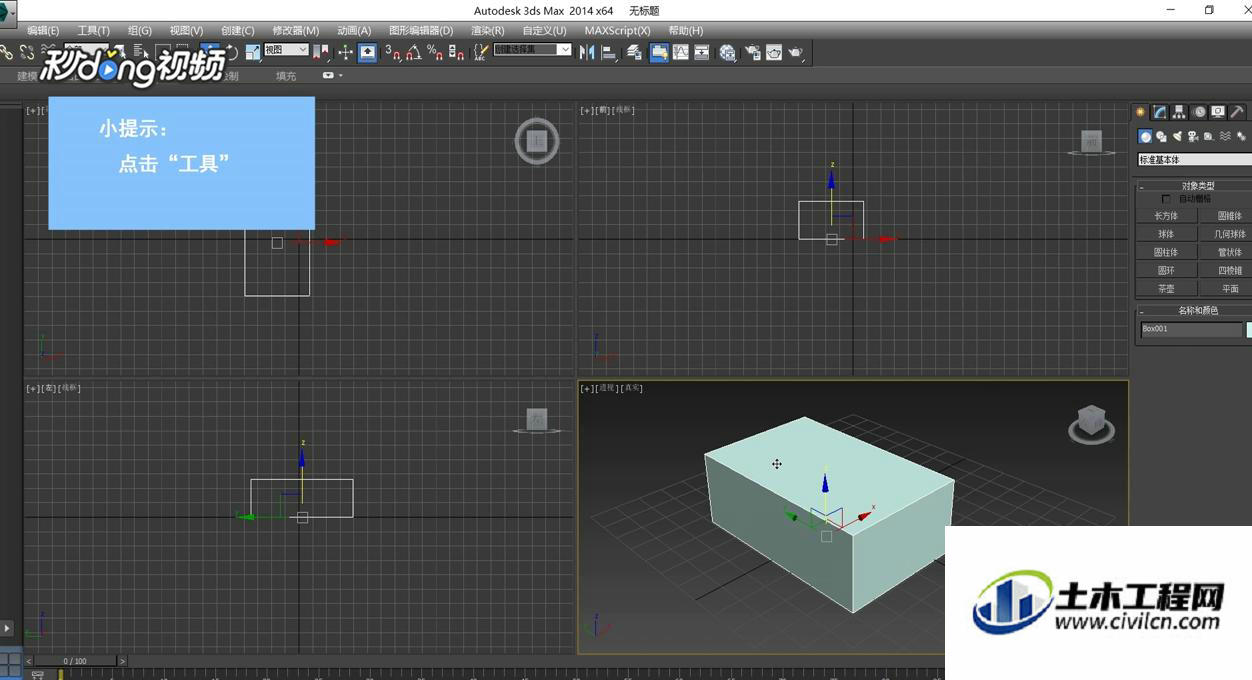Switch to the Create panel tab
This screenshot has width=1252, height=680.
tap(1141, 112)
